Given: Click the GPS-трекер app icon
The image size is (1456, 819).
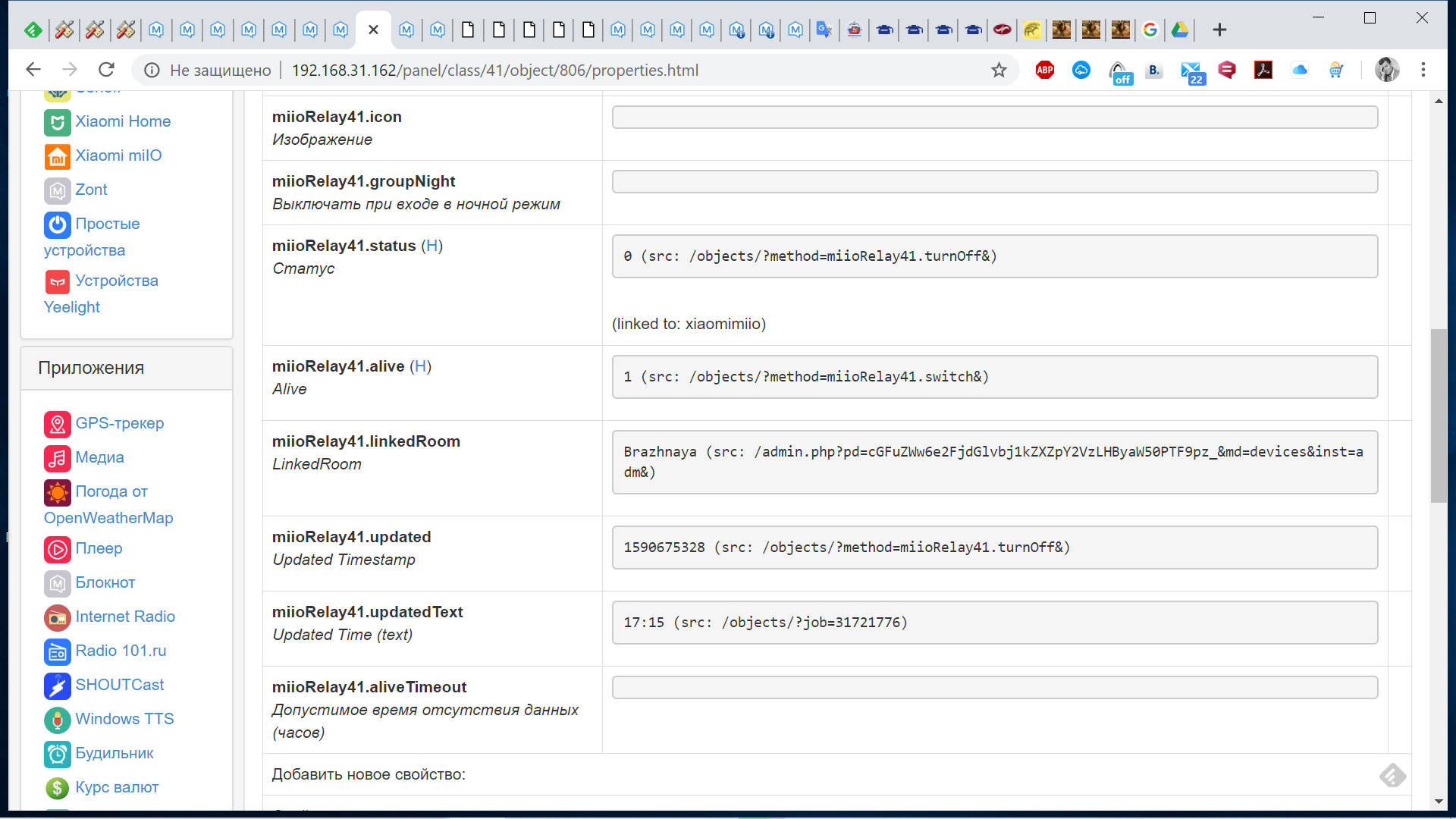Looking at the screenshot, I should coord(57,424).
